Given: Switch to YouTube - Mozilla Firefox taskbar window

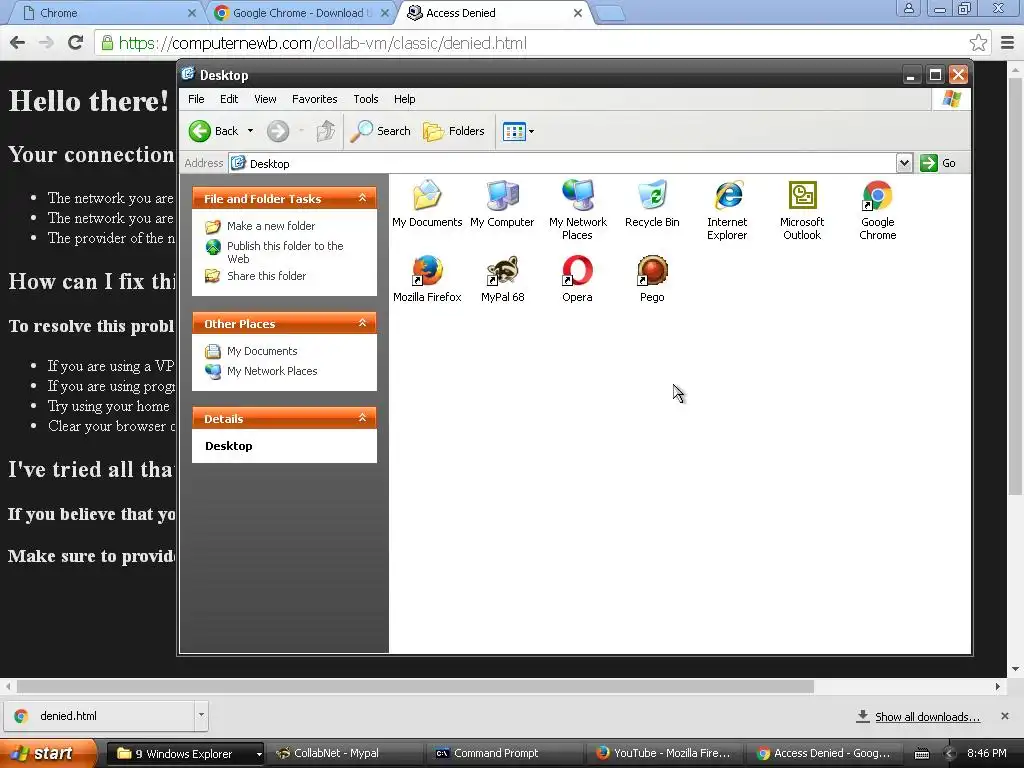Looking at the screenshot, I should pos(665,754).
